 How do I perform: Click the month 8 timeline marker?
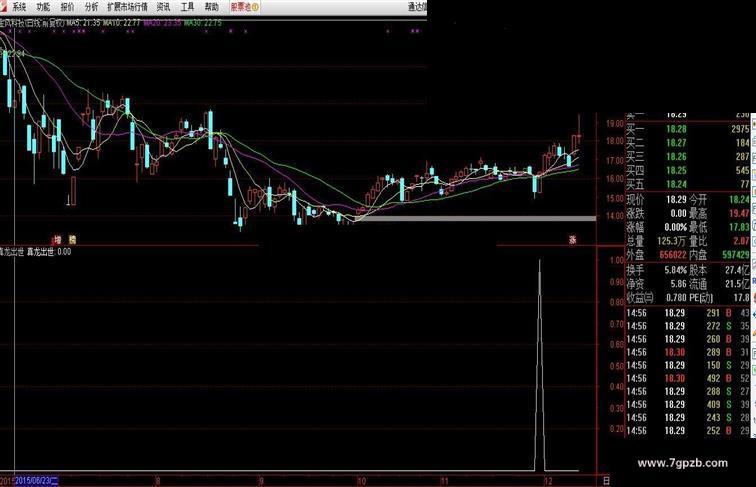click(x=158, y=481)
